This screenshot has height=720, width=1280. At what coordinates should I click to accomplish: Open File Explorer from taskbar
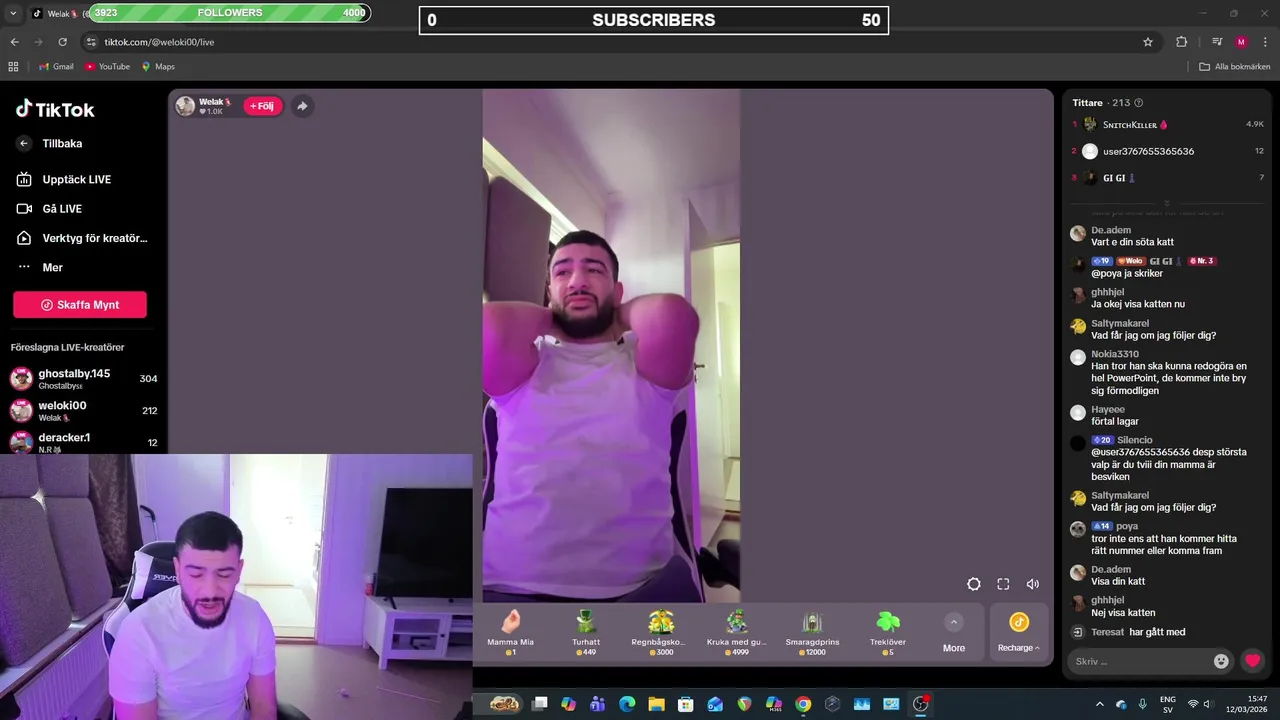pyautogui.click(x=656, y=704)
